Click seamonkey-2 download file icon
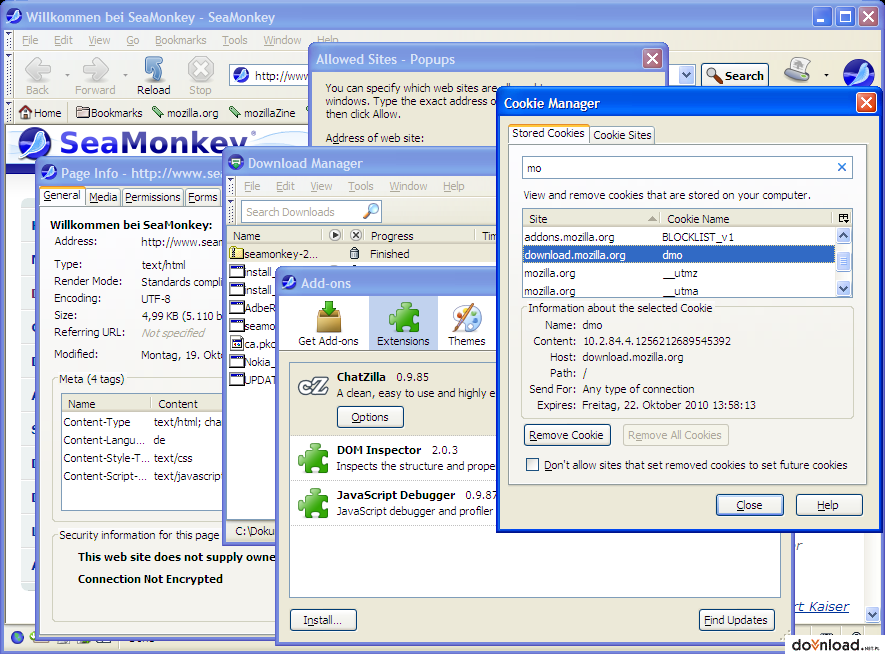 [236, 253]
